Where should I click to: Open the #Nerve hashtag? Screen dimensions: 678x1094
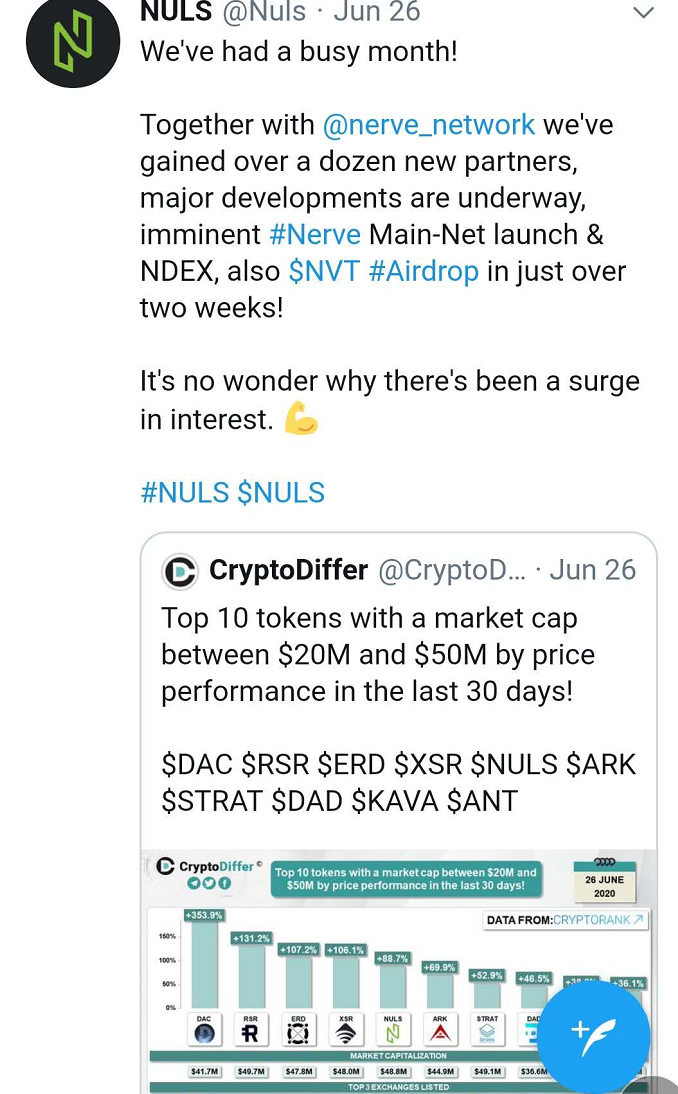315,234
